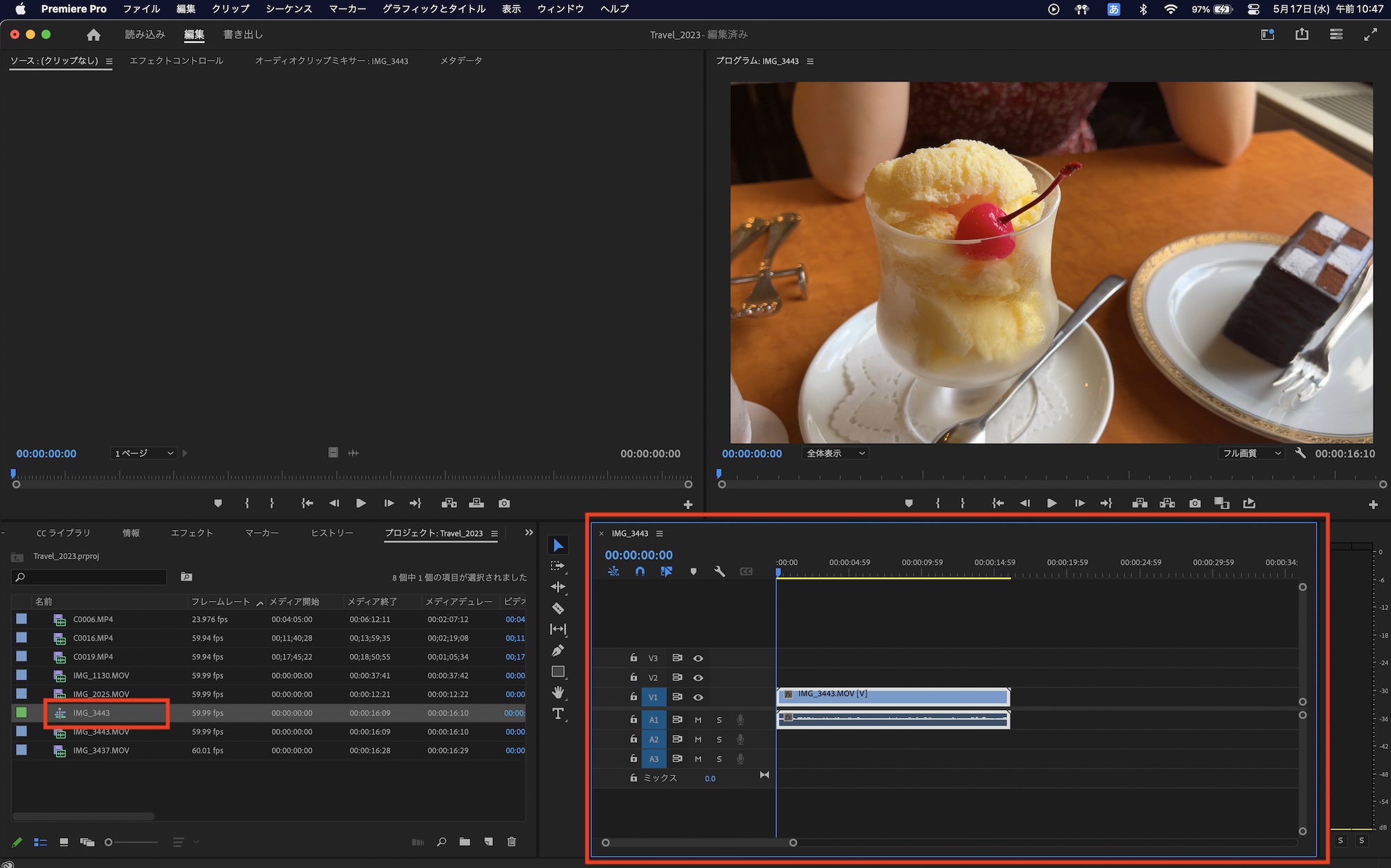This screenshot has height=868, width=1391.
Task: Click the trash icon in the Project panel
Action: point(512,842)
